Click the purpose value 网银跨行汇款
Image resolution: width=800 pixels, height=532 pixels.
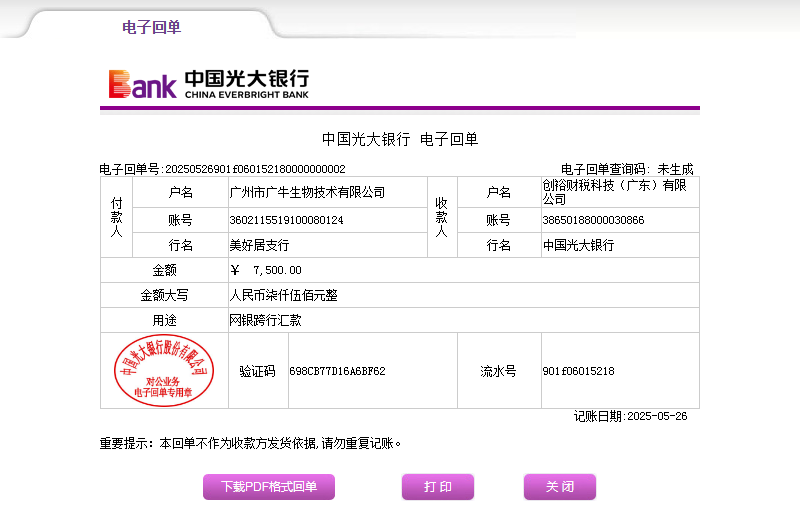pos(265,321)
